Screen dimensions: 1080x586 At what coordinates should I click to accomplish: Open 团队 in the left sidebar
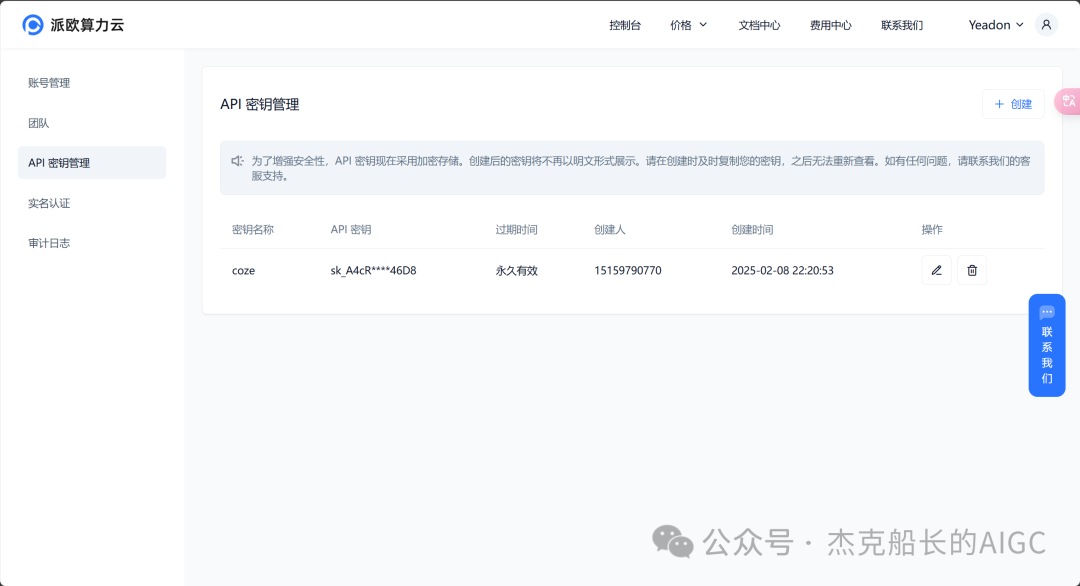coord(39,123)
